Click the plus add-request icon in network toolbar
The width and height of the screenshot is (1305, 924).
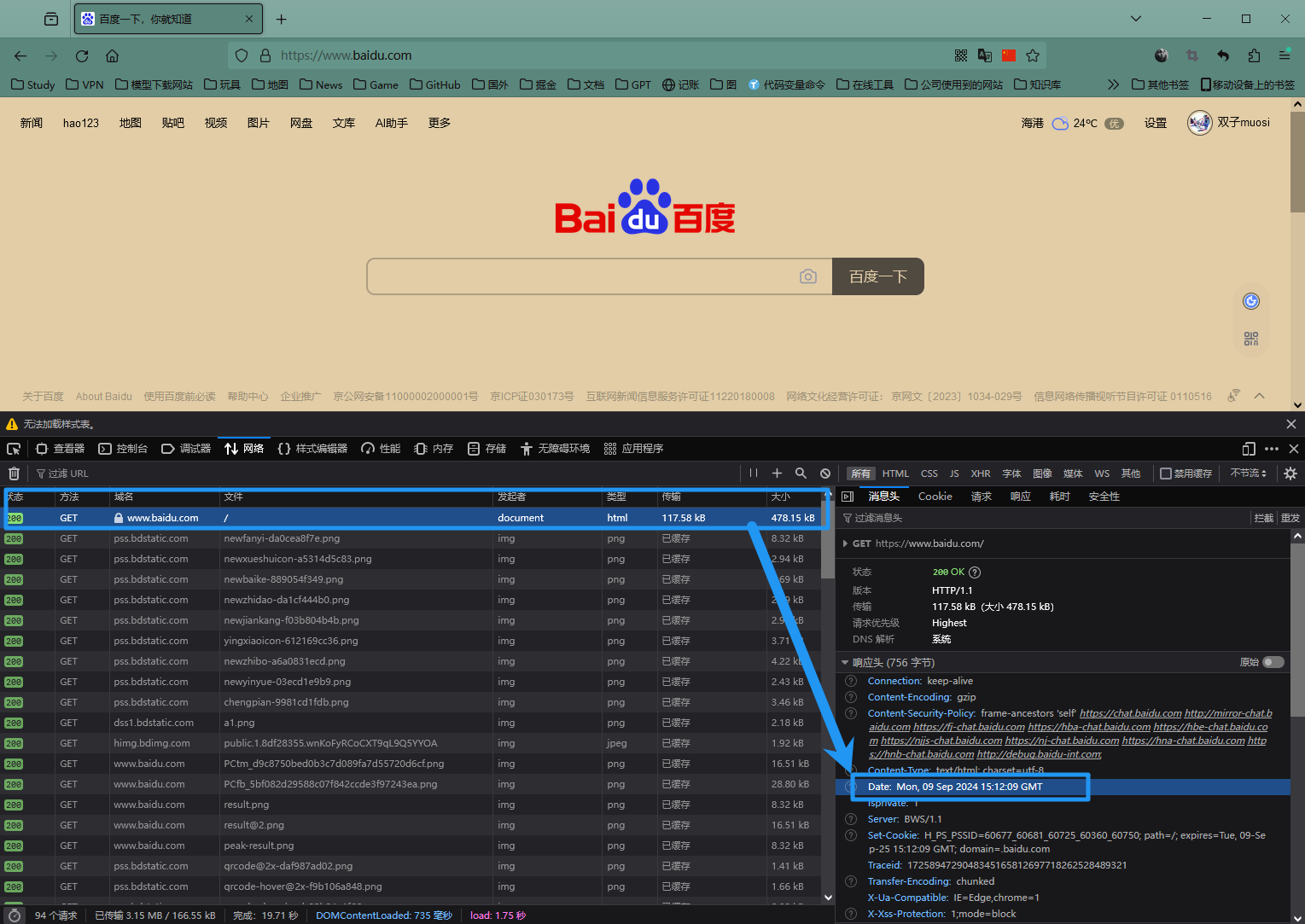tap(777, 473)
